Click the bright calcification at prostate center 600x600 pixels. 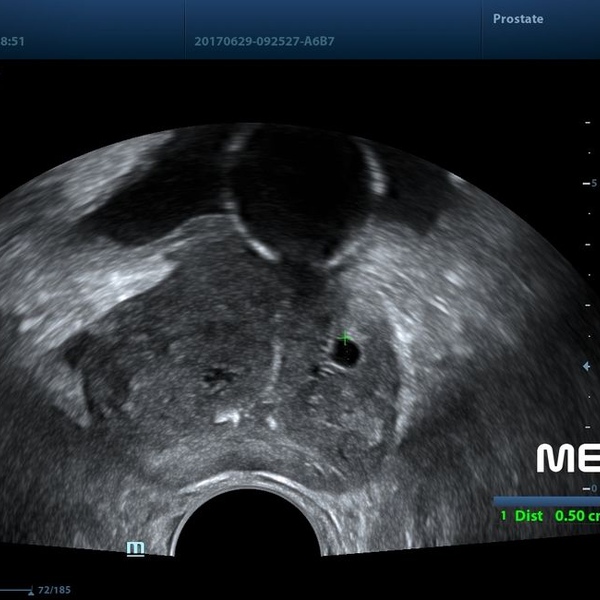click(x=228, y=417)
